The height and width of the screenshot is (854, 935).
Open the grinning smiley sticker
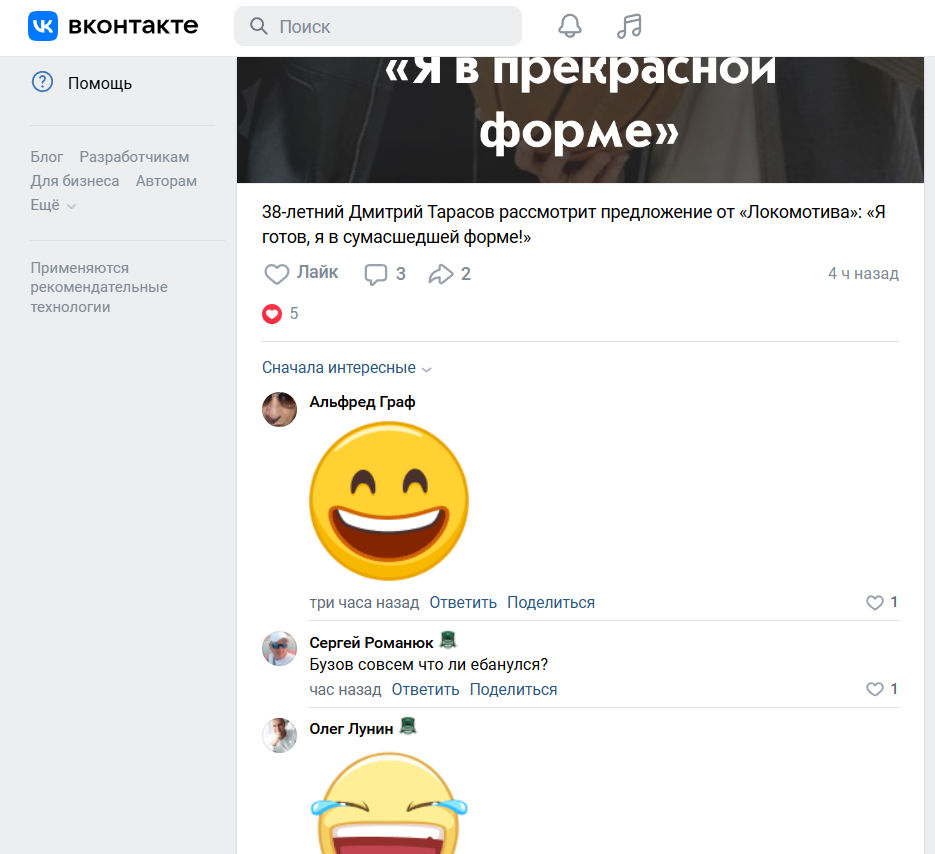click(x=389, y=501)
